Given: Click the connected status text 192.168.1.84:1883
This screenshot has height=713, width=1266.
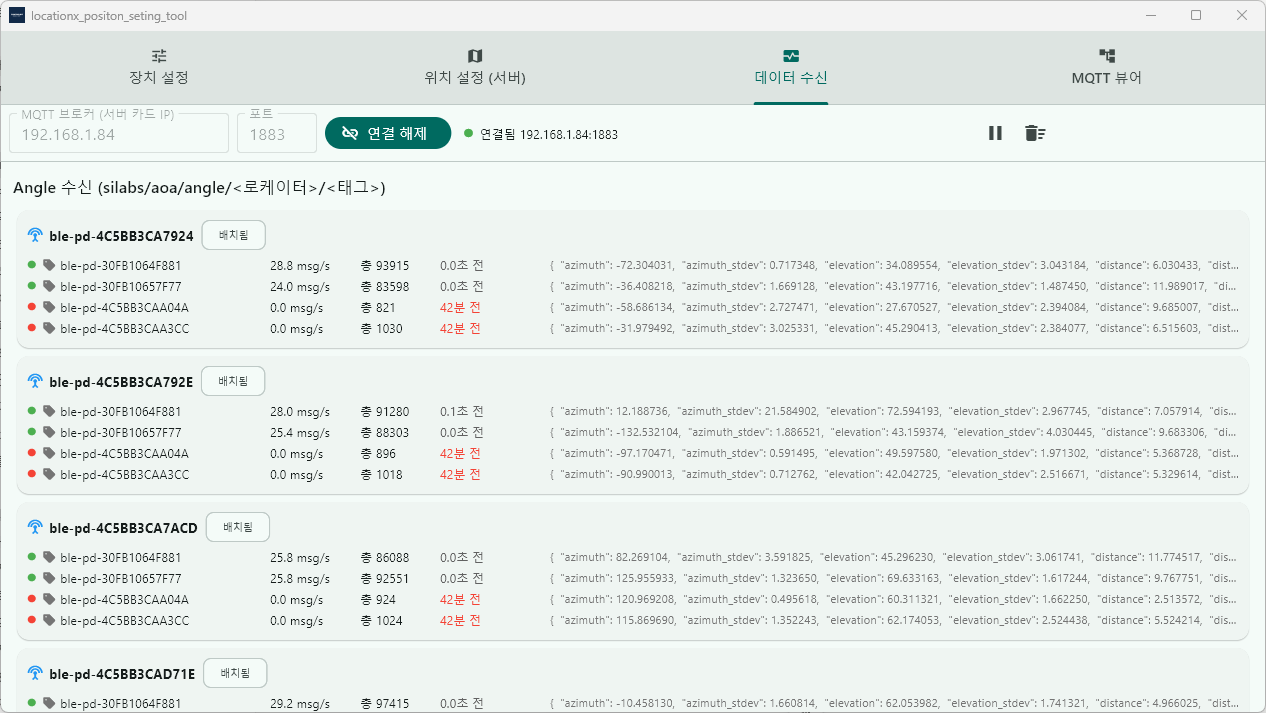Looking at the screenshot, I should [x=549, y=134].
